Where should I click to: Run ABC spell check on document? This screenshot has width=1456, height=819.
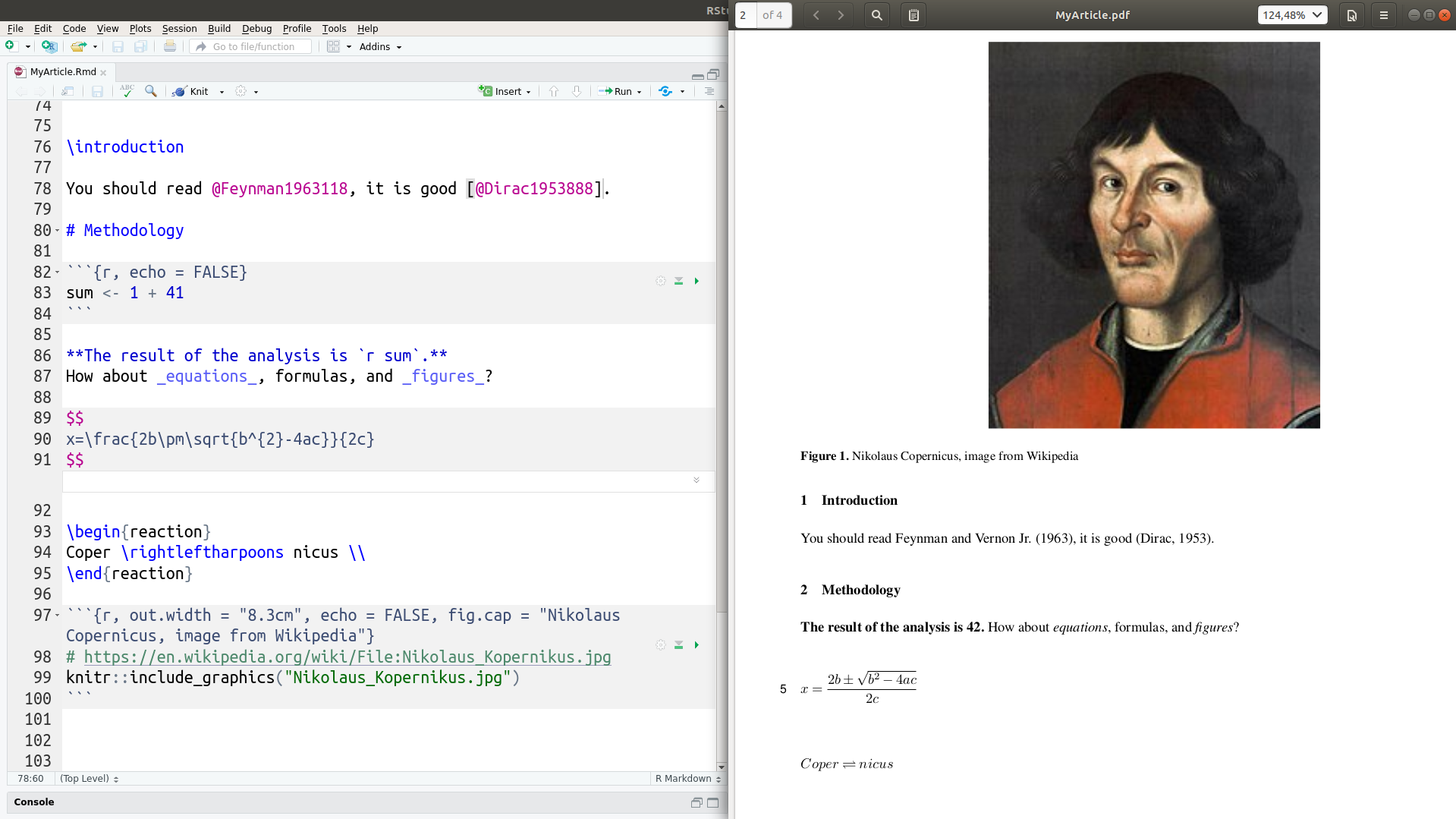click(127, 90)
